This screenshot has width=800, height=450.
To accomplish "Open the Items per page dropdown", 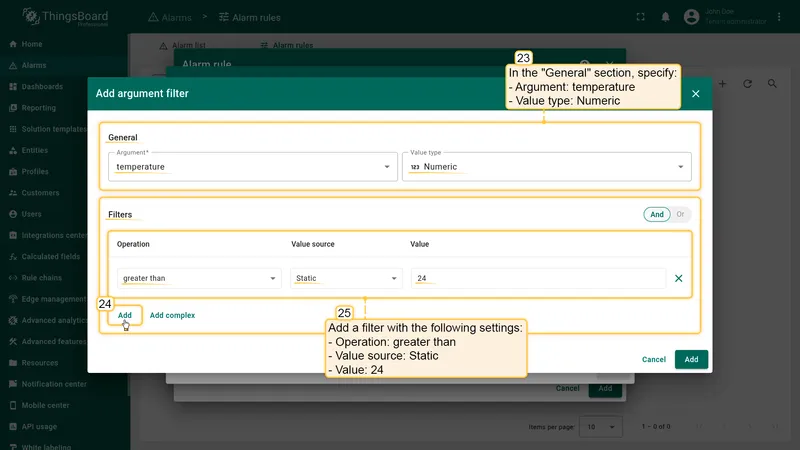I will point(601,427).
